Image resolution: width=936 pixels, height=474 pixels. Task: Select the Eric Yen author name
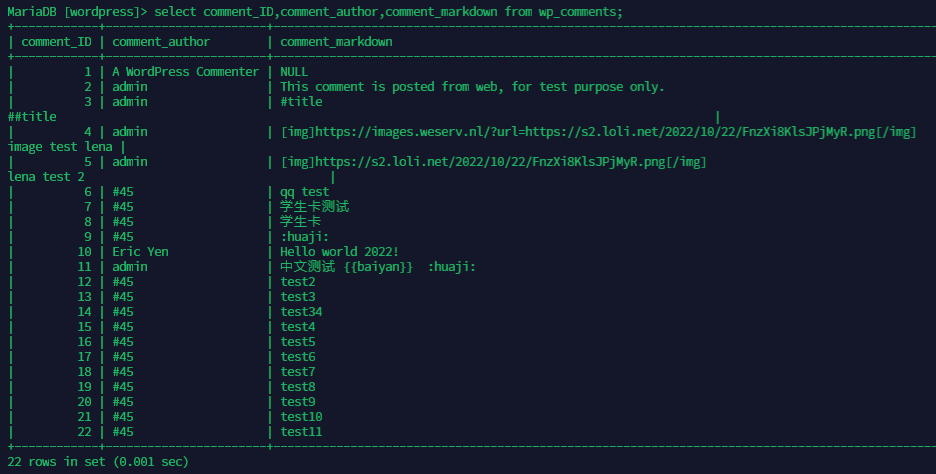140,252
